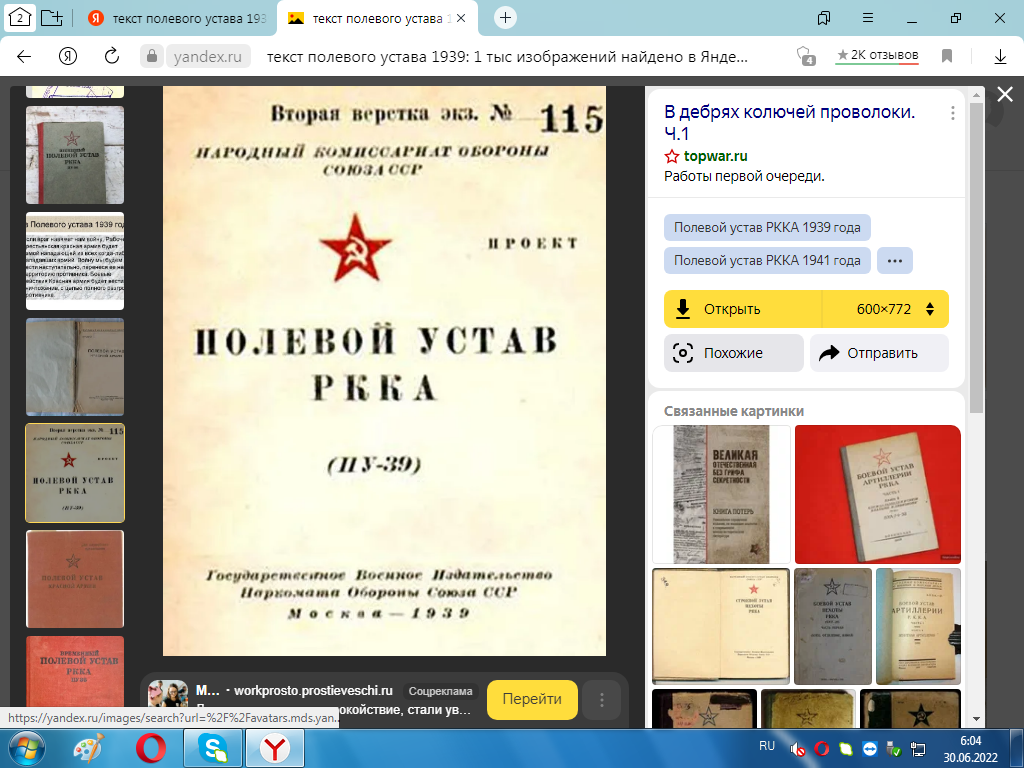Select the text excerpt thumbnail in strip
This screenshot has height=768, width=1024.
coord(75,261)
